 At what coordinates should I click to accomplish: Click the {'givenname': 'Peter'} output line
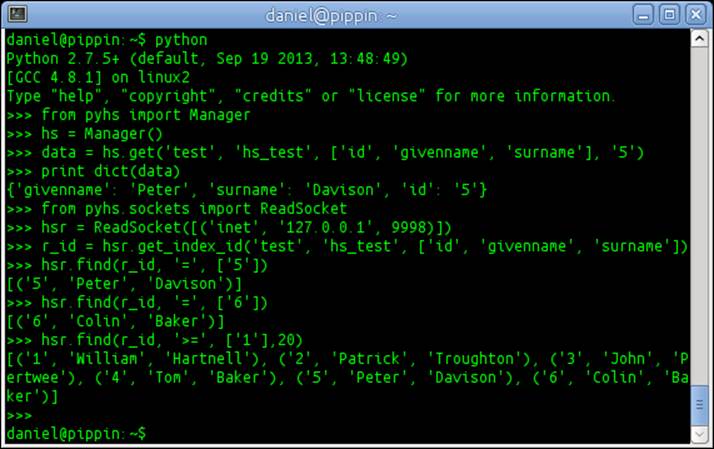coord(247,190)
